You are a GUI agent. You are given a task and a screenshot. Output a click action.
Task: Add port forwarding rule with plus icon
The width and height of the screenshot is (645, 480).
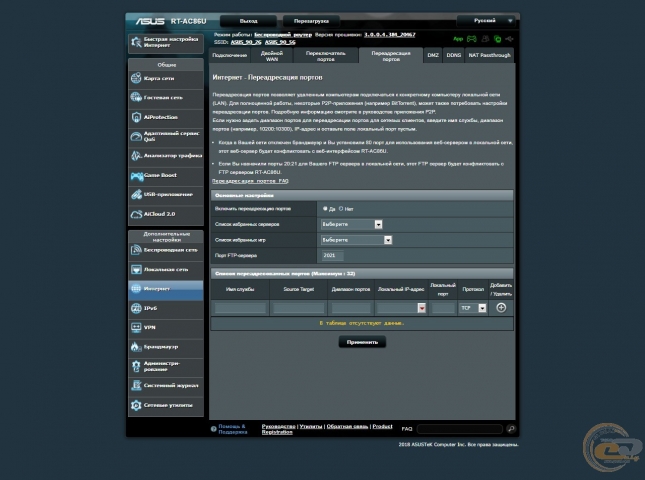pyautogui.click(x=501, y=308)
